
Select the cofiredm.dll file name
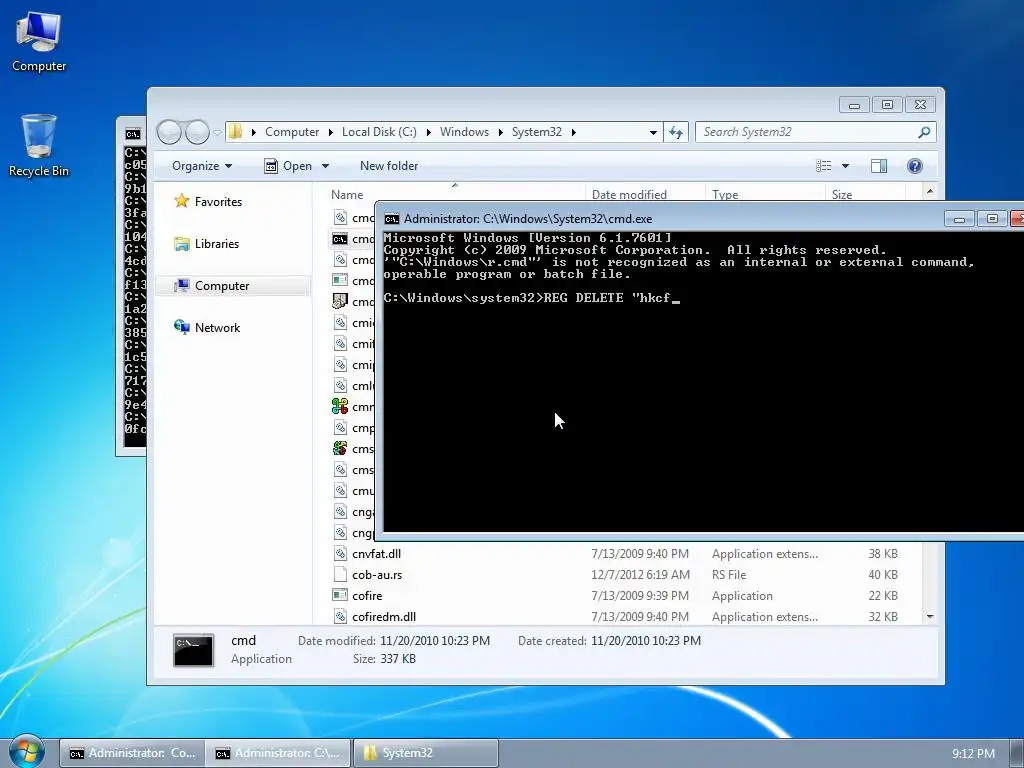[x=384, y=616]
